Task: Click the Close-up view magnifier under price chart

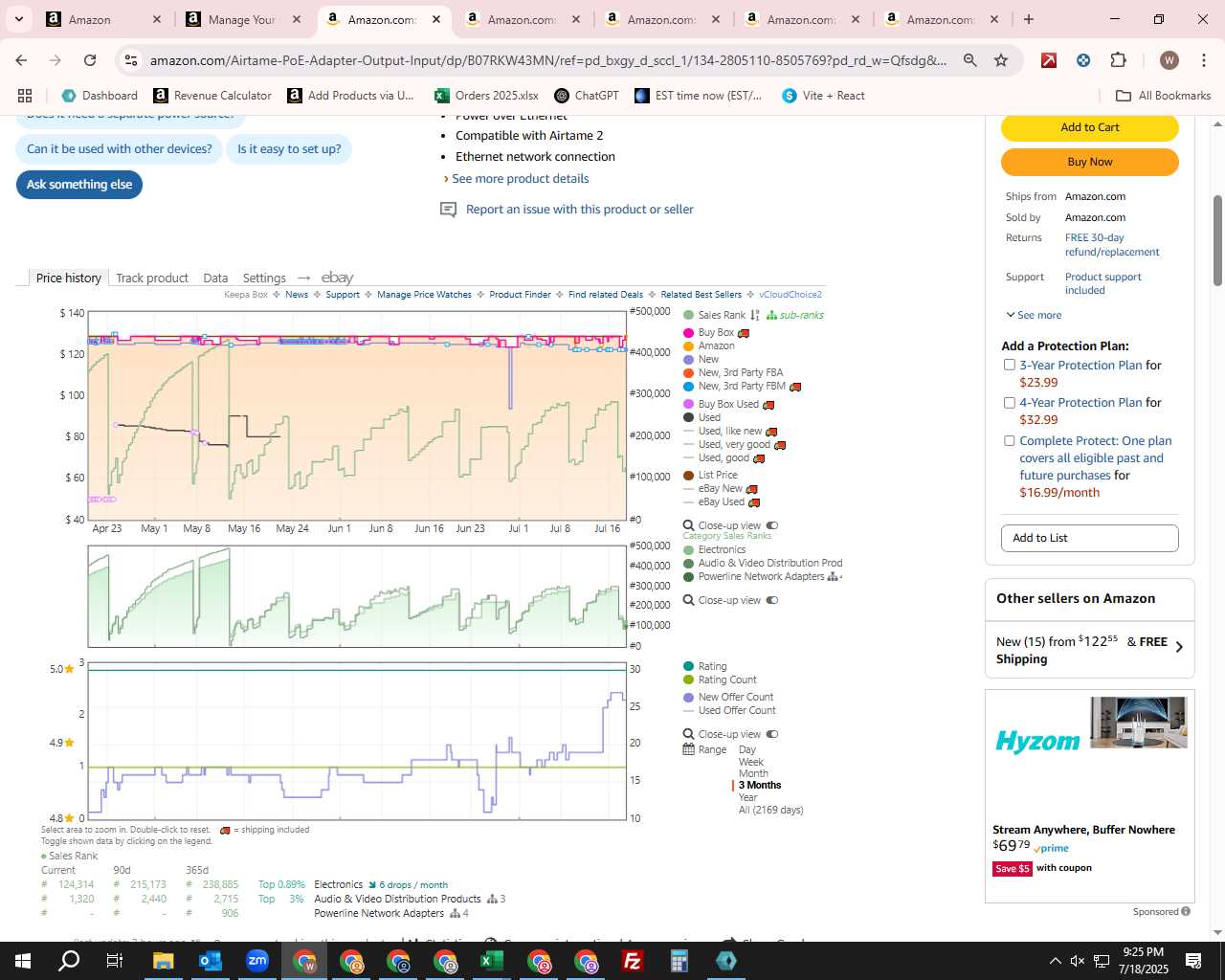Action: point(688,525)
